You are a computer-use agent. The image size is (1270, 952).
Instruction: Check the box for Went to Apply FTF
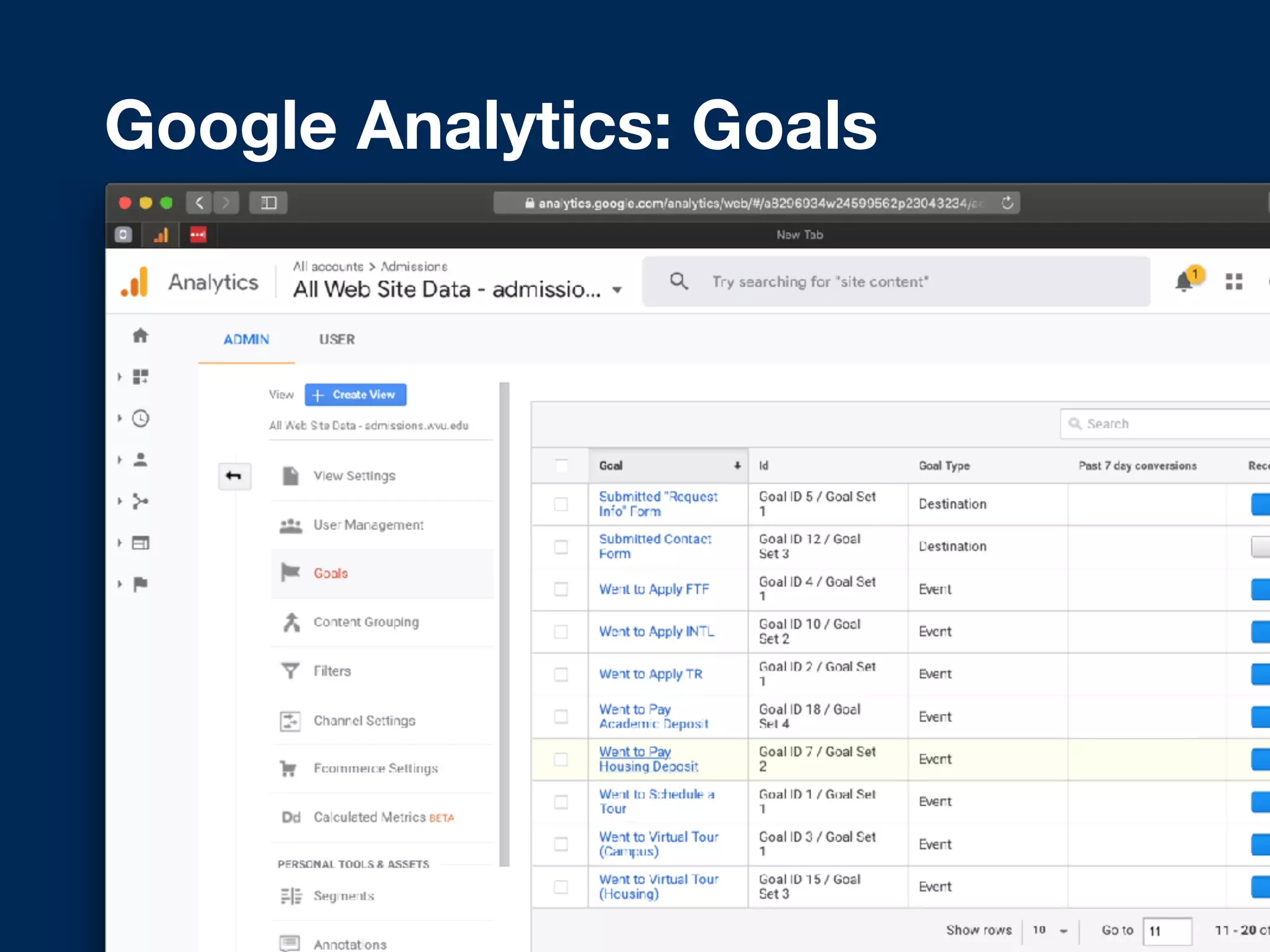[561, 589]
